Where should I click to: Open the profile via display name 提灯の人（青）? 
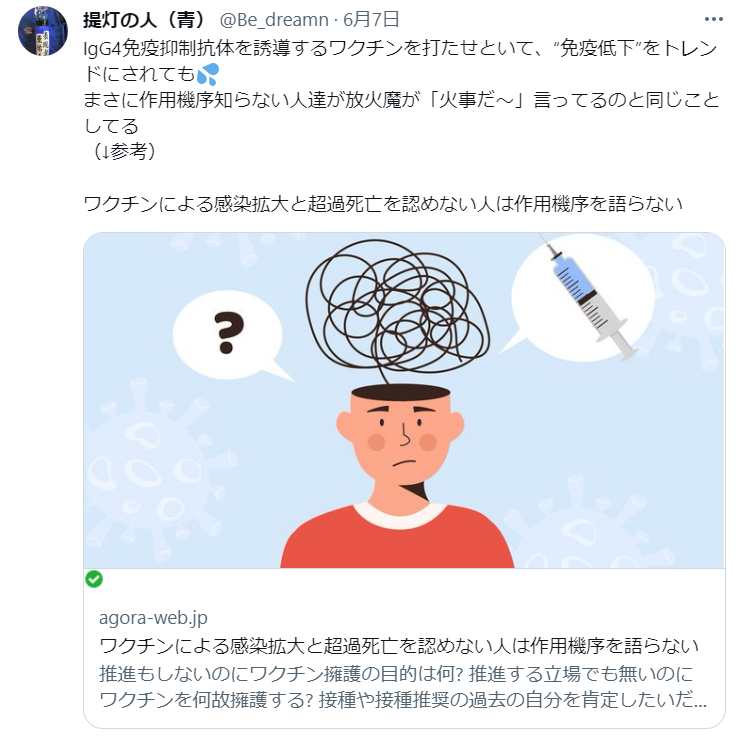pyautogui.click(x=145, y=20)
